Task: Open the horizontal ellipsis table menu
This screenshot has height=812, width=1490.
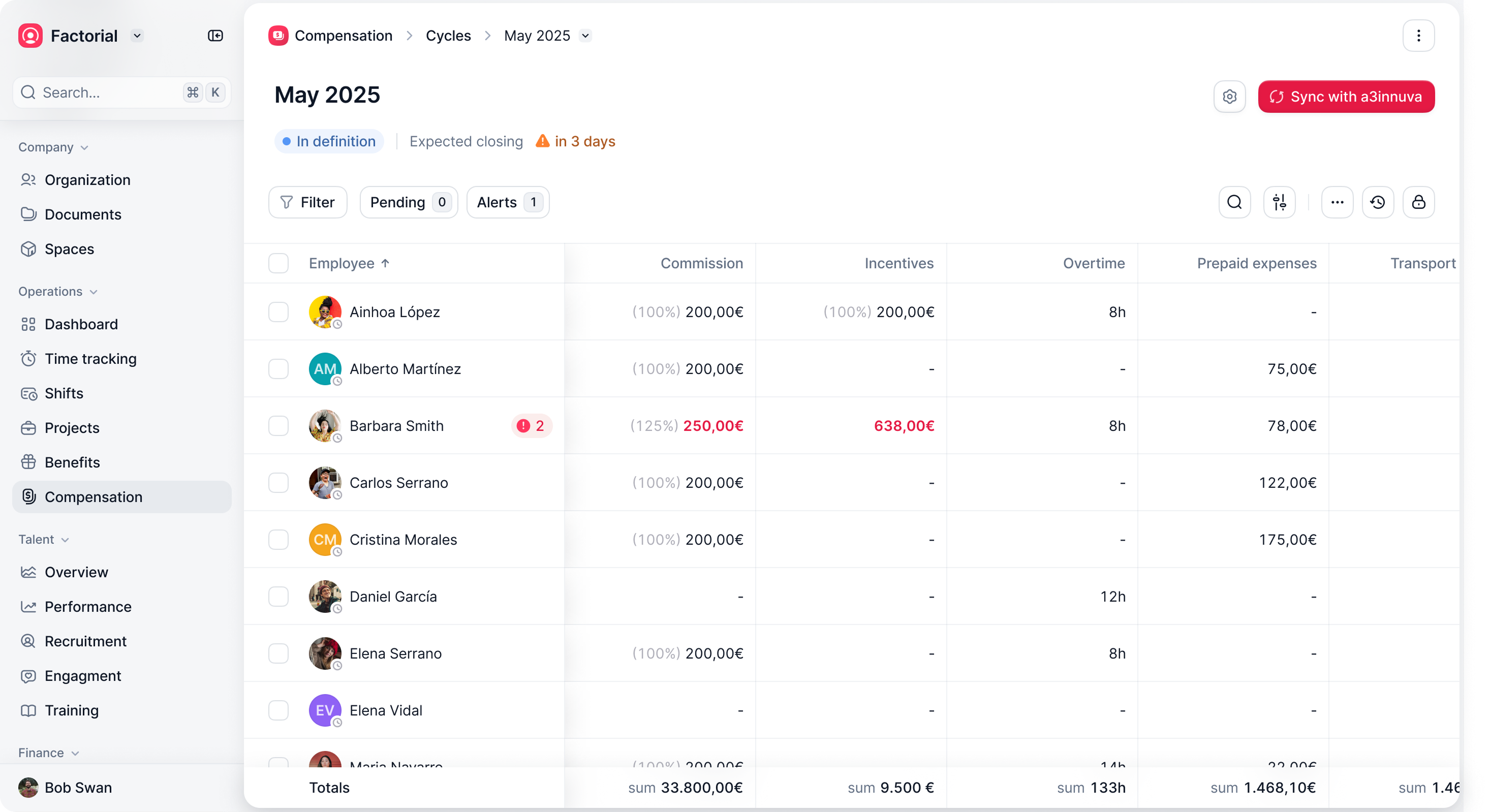Action: click(1338, 202)
